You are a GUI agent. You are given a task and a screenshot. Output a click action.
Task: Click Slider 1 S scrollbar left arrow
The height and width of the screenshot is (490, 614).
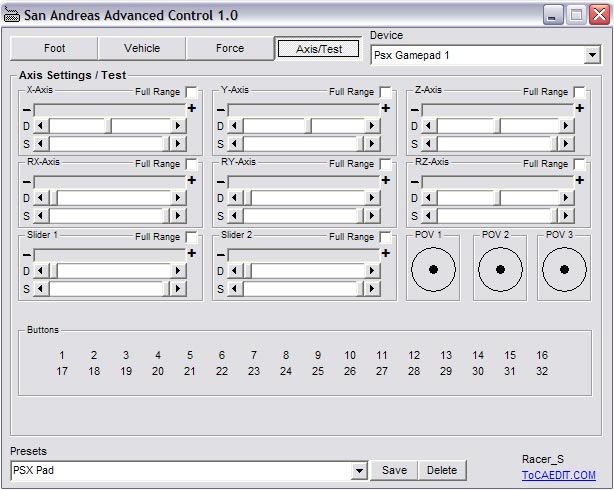click(41, 289)
